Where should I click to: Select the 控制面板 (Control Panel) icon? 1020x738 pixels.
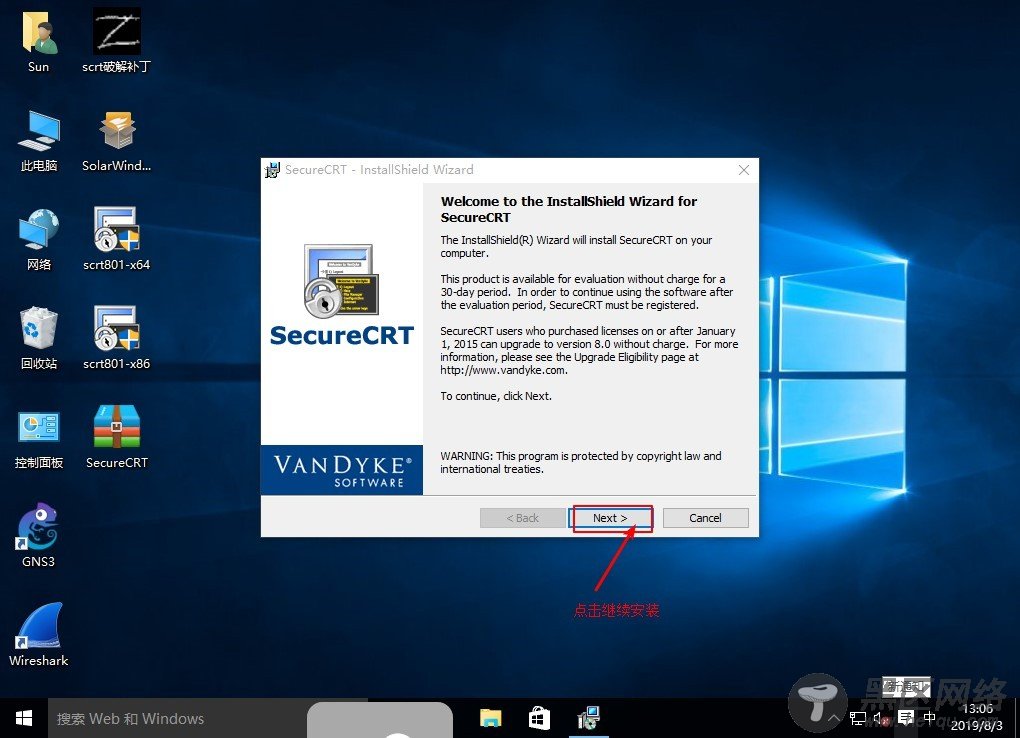click(38, 439)
